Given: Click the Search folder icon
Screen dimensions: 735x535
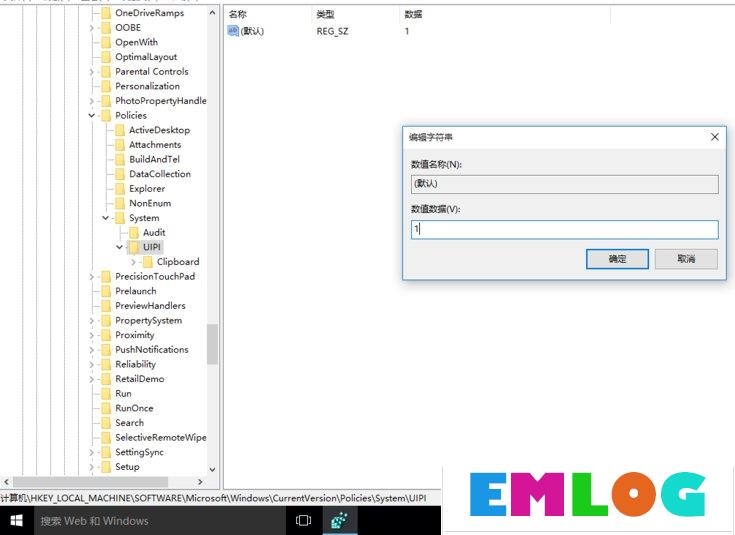Looking at the screenshot, I should (x=106, y=423).
